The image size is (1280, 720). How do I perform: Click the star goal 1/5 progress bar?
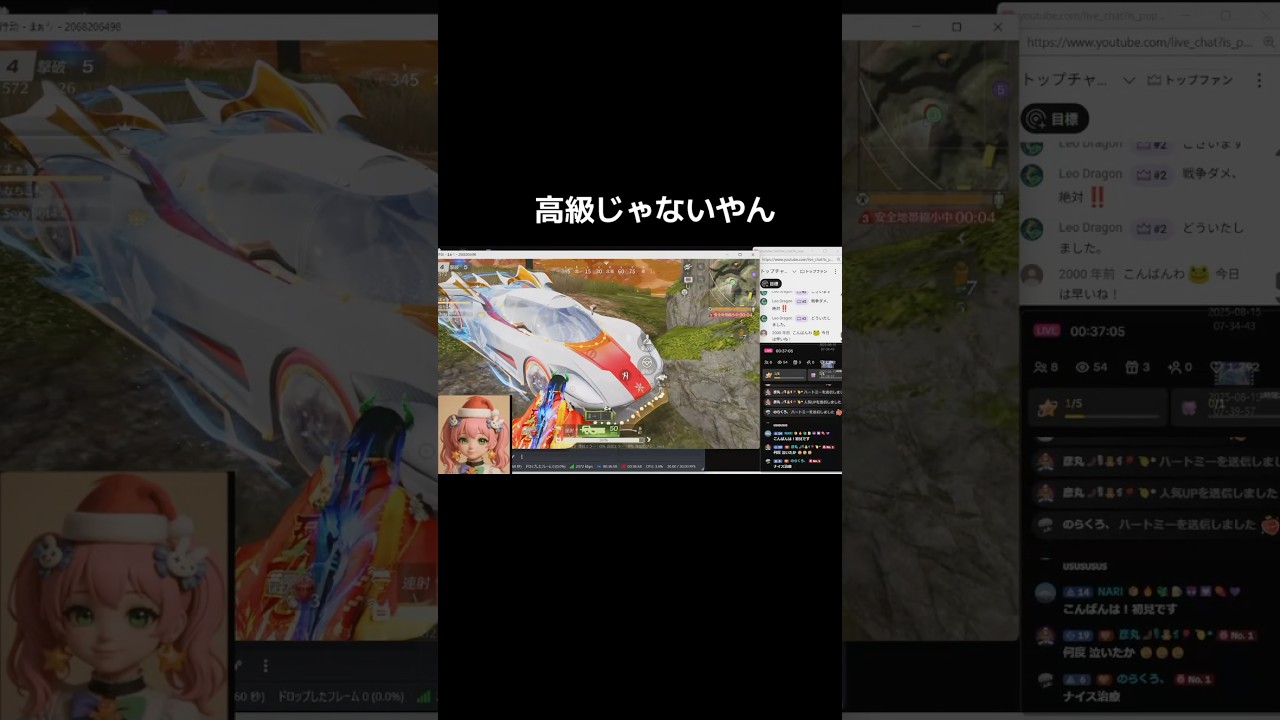pyautogui.click(x=1098, y=408)
